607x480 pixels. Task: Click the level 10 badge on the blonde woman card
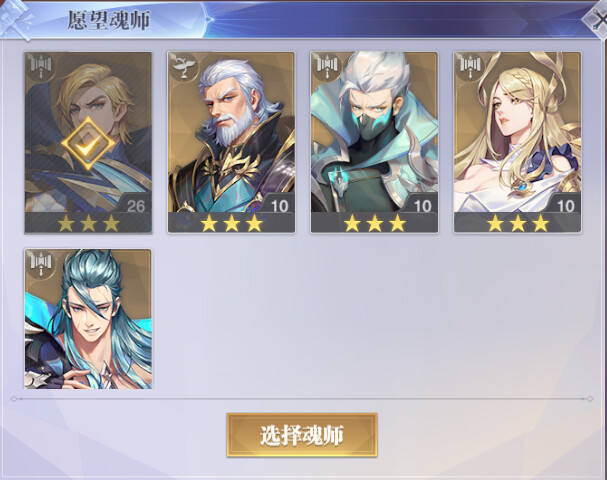point(566,206)
